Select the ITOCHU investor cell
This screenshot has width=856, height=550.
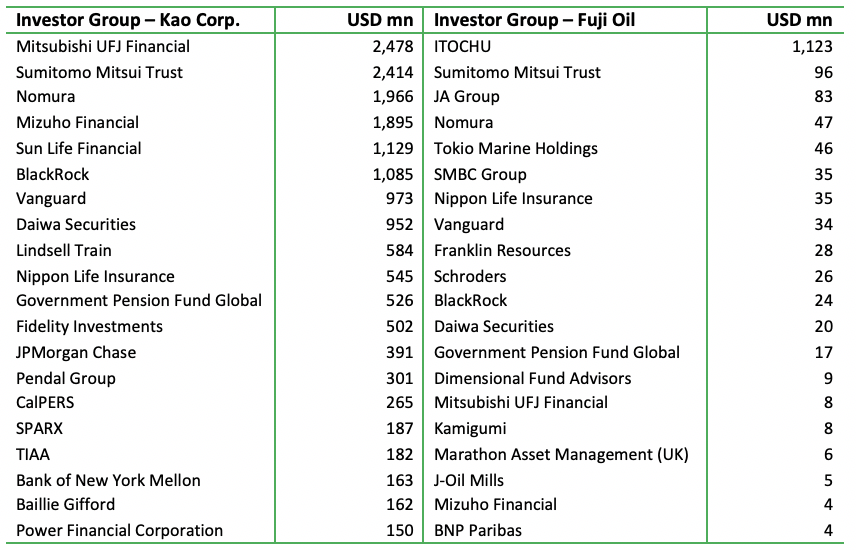pos(463,46)
